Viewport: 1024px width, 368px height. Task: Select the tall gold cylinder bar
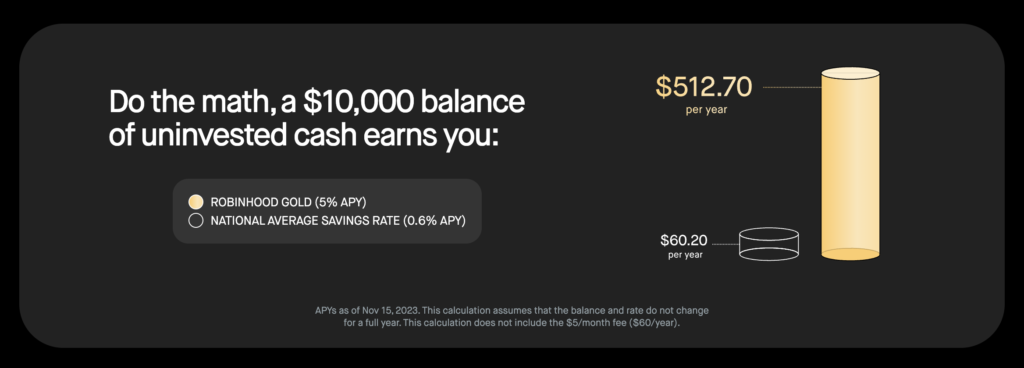click(x=850, y=164)
